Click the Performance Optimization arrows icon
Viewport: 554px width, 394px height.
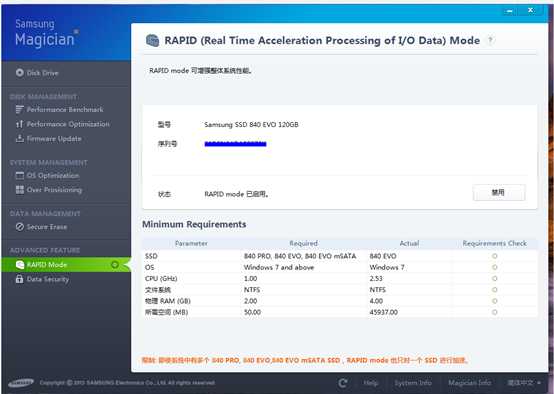[19, 124]
